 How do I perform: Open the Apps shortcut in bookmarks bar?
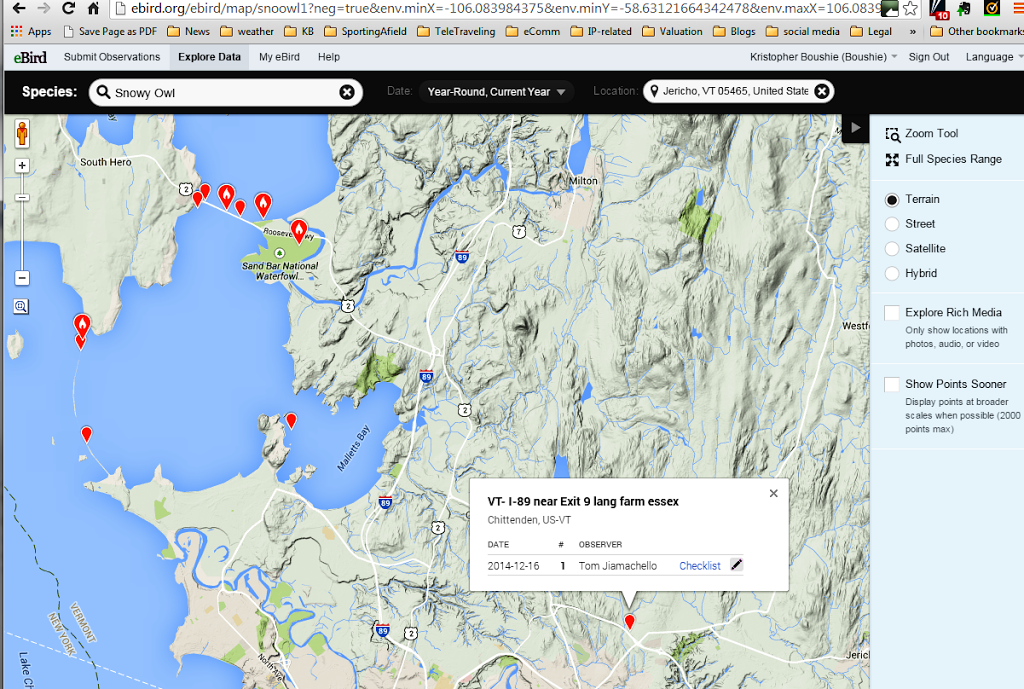point(31,31)
